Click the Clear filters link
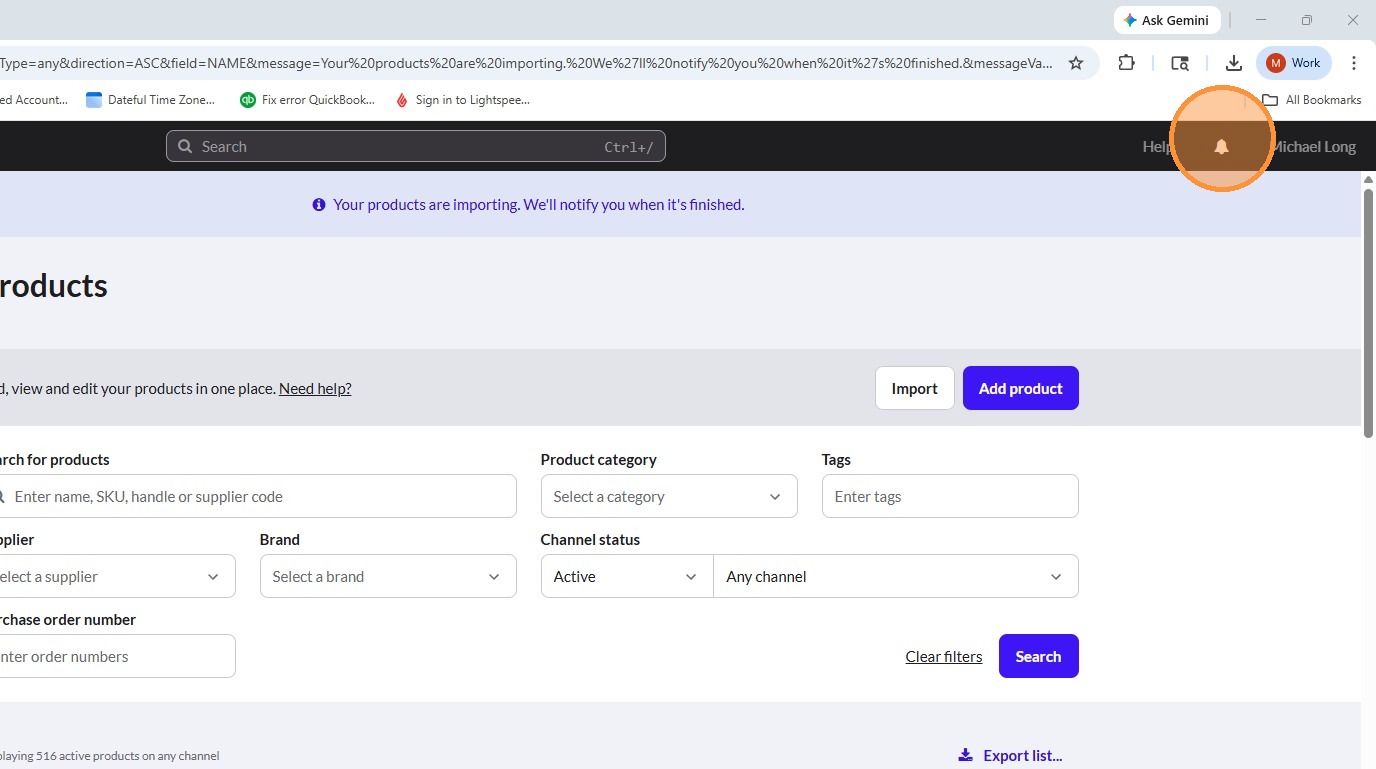This screenshot has height=769, width=1376. (x=944, y=657)
